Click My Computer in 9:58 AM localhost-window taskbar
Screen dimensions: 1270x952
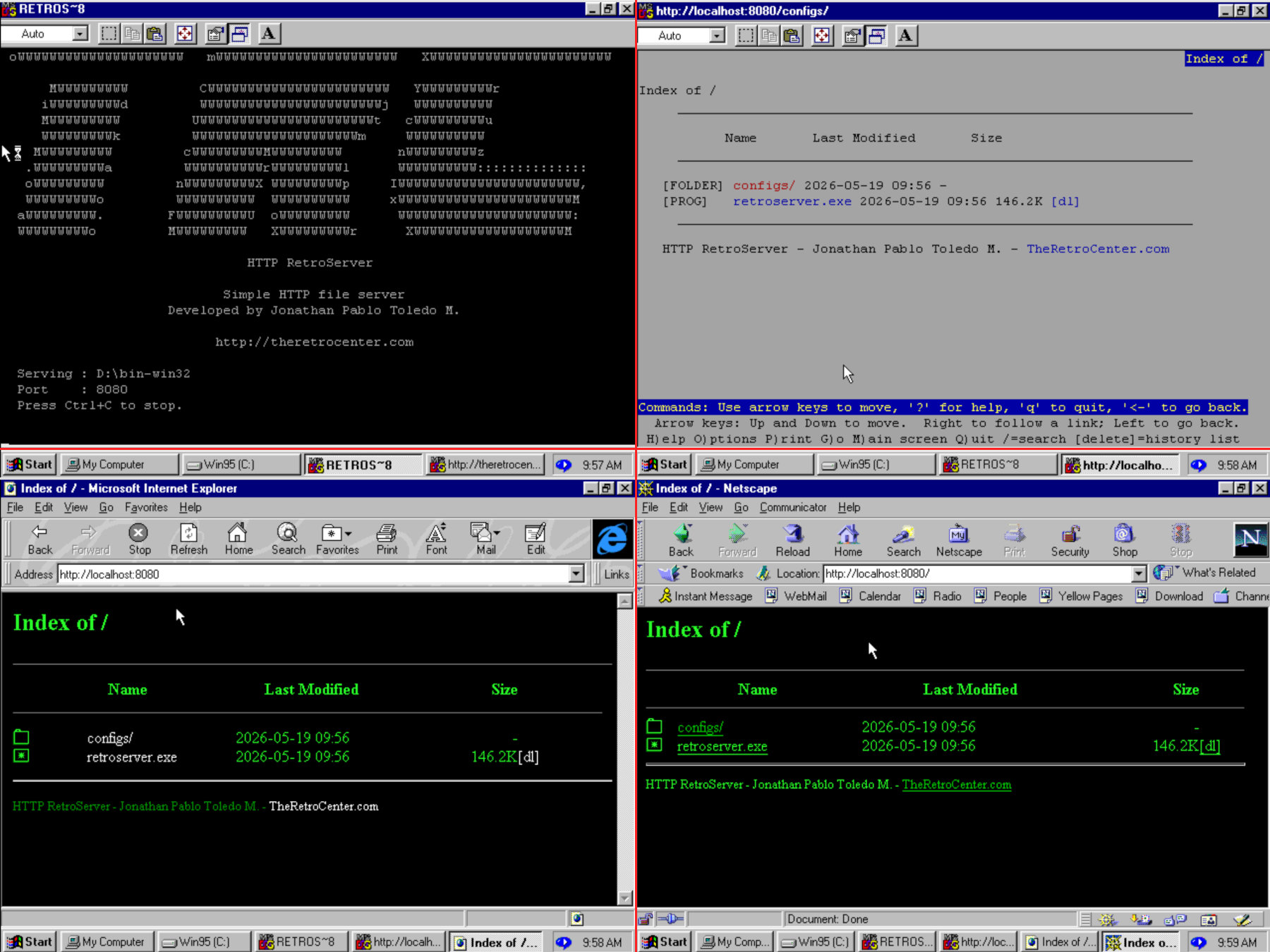click(x=754, y=465)
